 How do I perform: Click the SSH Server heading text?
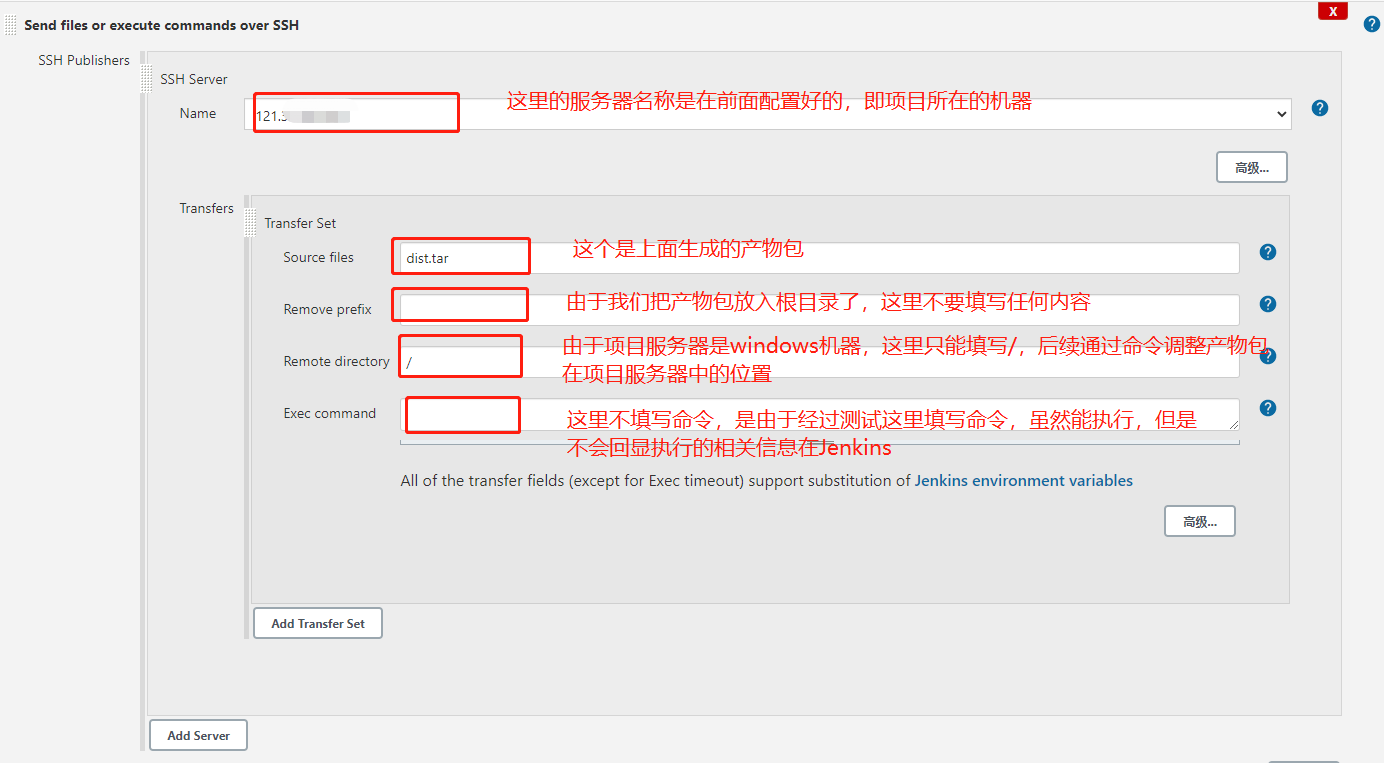click(x=194, y=79)
